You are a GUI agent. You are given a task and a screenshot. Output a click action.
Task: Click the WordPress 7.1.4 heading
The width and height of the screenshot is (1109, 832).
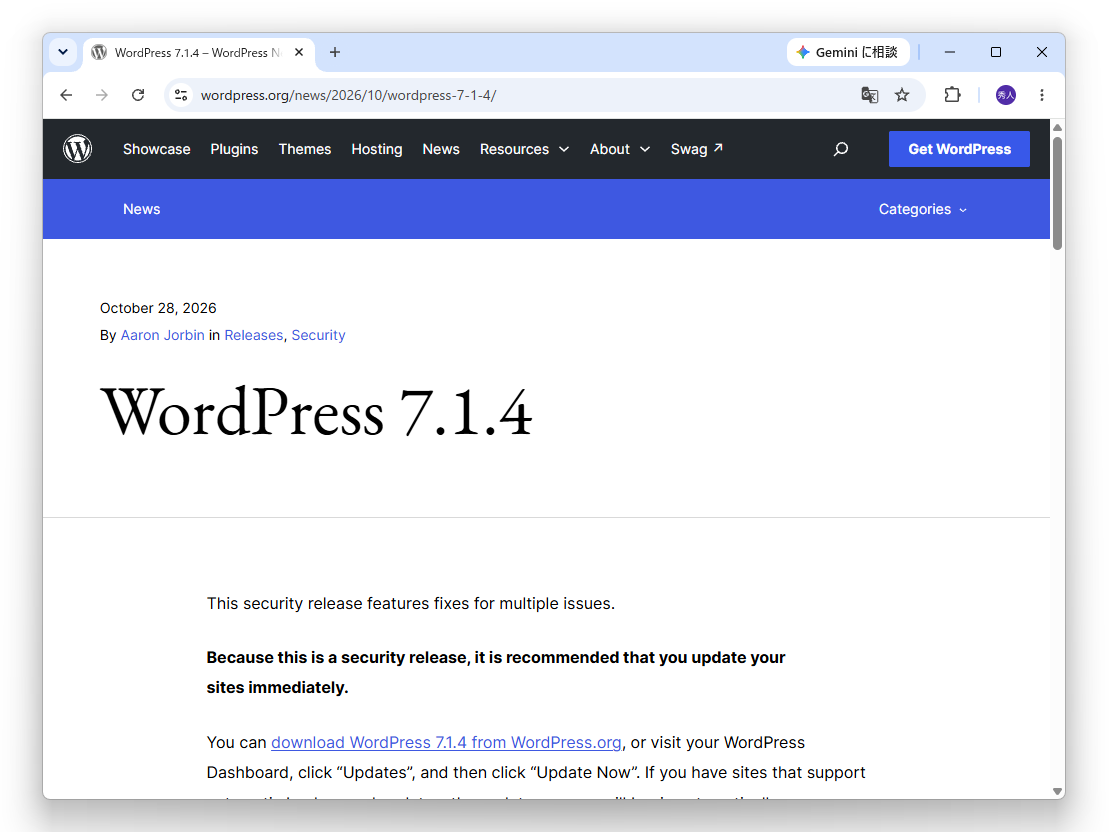(316, 412)
